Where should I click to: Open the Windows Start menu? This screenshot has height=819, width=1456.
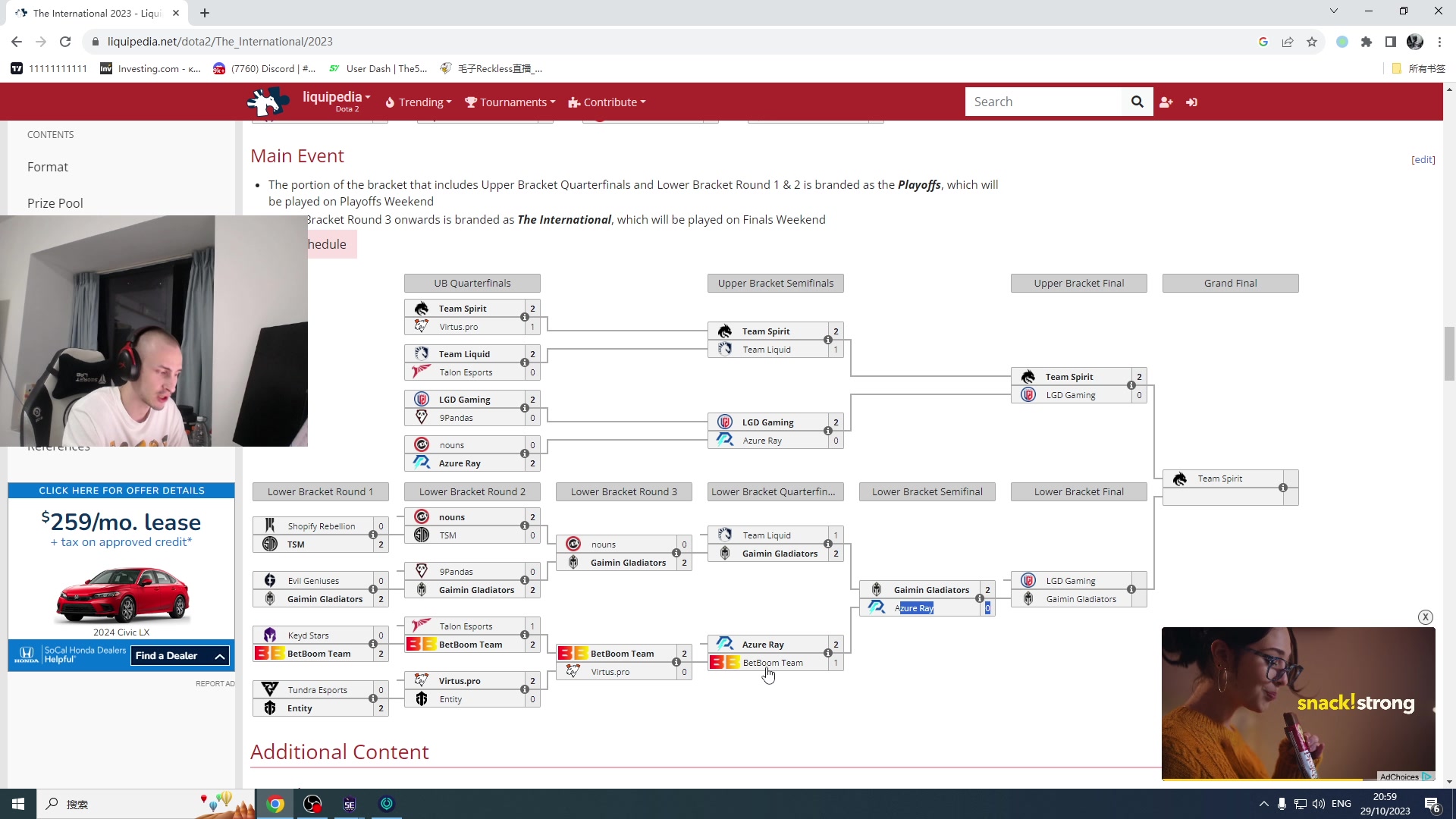point(18,804)
